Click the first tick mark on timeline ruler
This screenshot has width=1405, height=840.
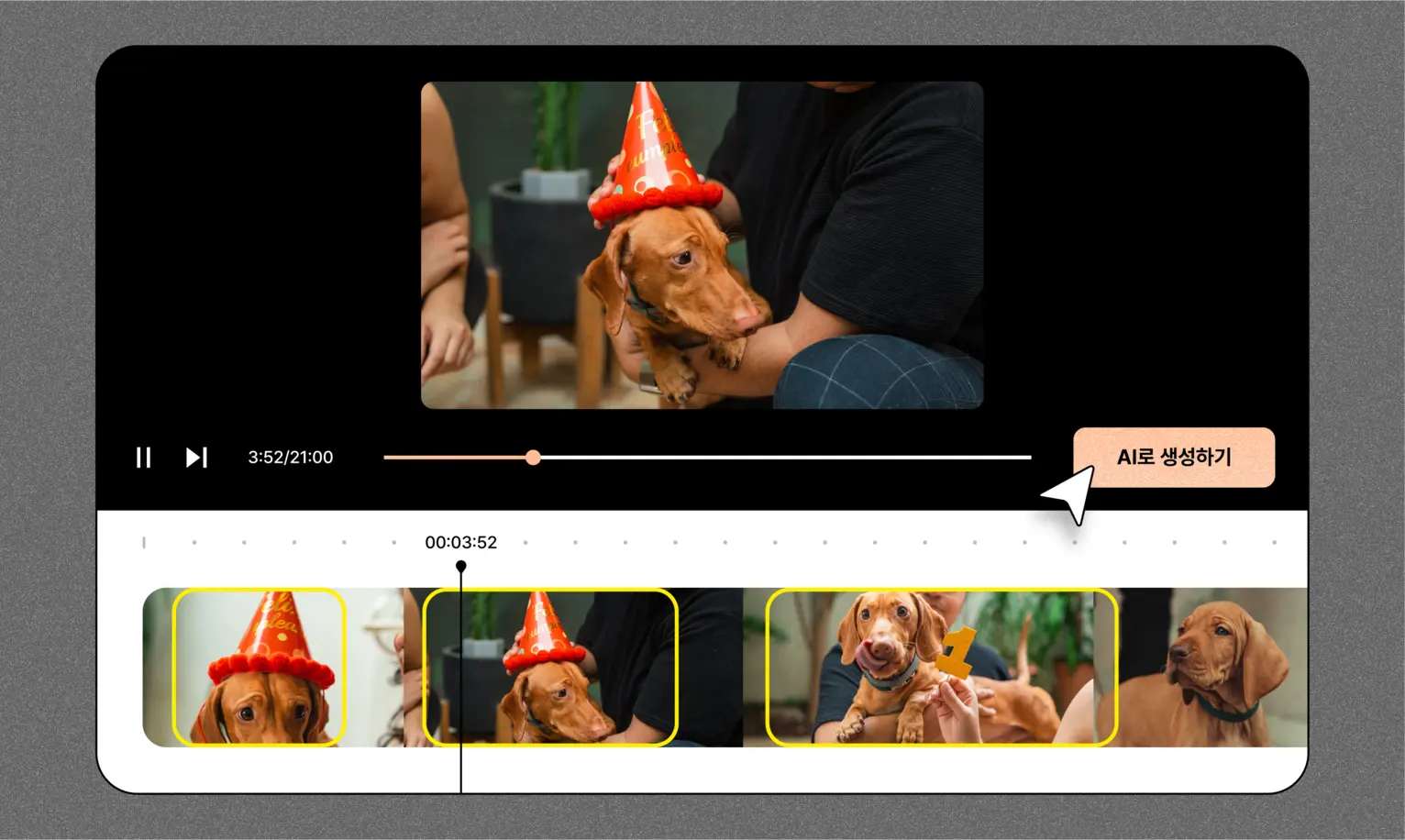(x=144, y=543)
